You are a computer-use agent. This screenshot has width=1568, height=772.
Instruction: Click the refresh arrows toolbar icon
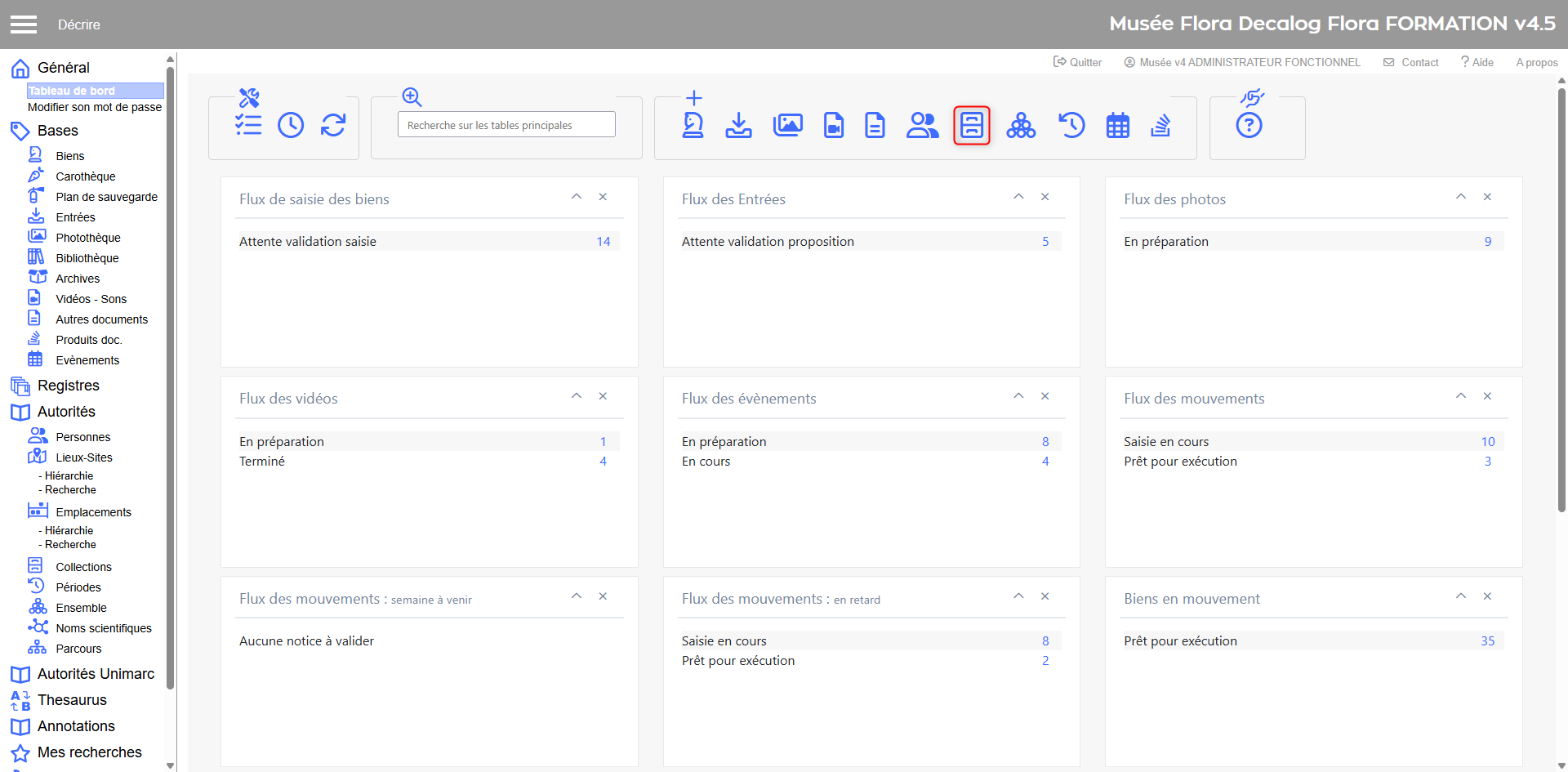[x=333, y=125]
